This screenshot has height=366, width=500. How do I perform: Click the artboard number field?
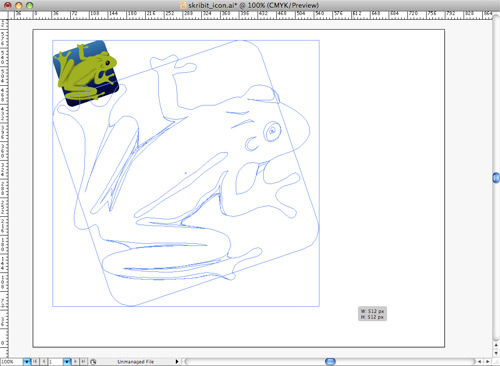pos(56,362)
